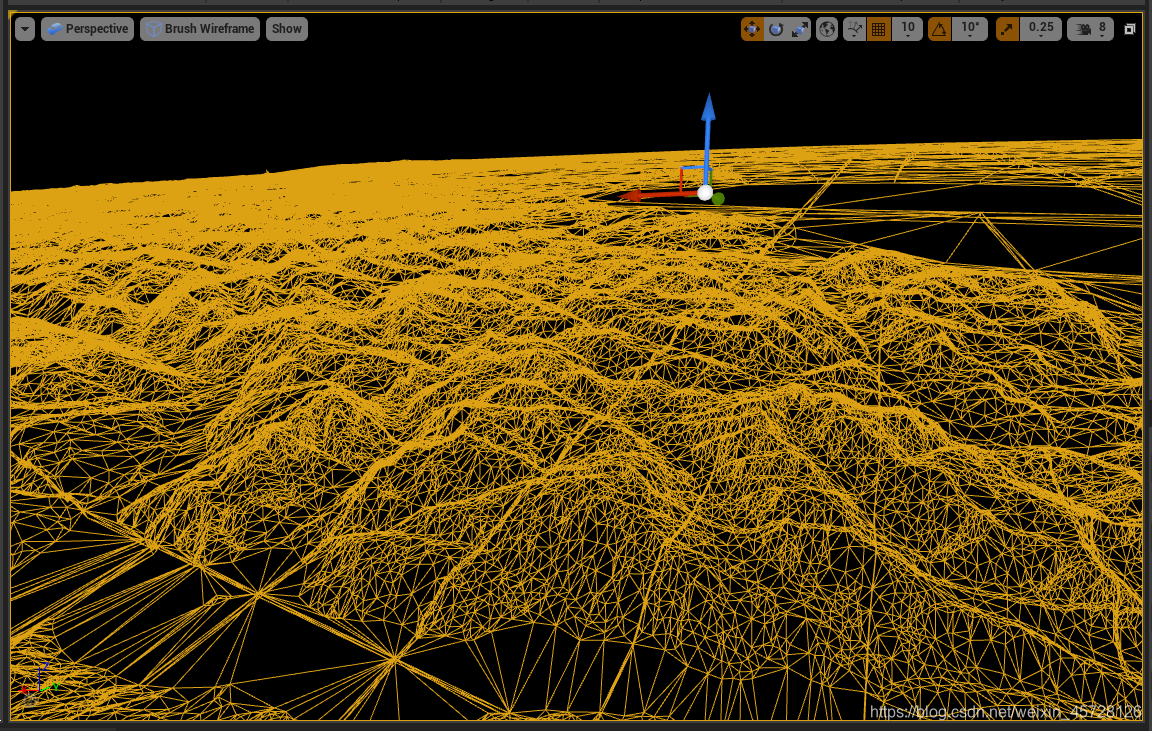Open the Perspective view mode menu
1152x731 pixels.
click(87, 29)
